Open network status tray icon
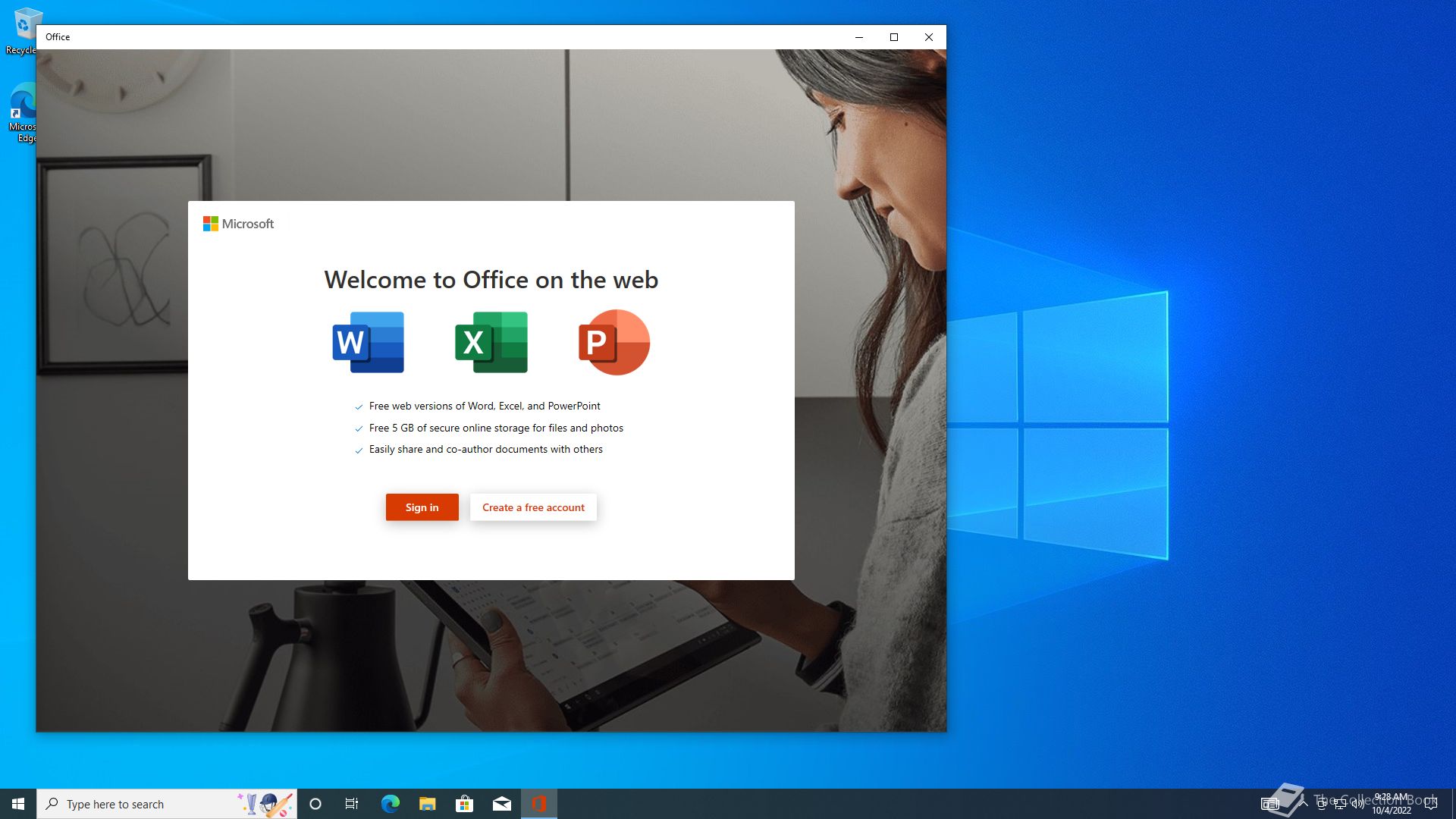 coord(1340,804)
